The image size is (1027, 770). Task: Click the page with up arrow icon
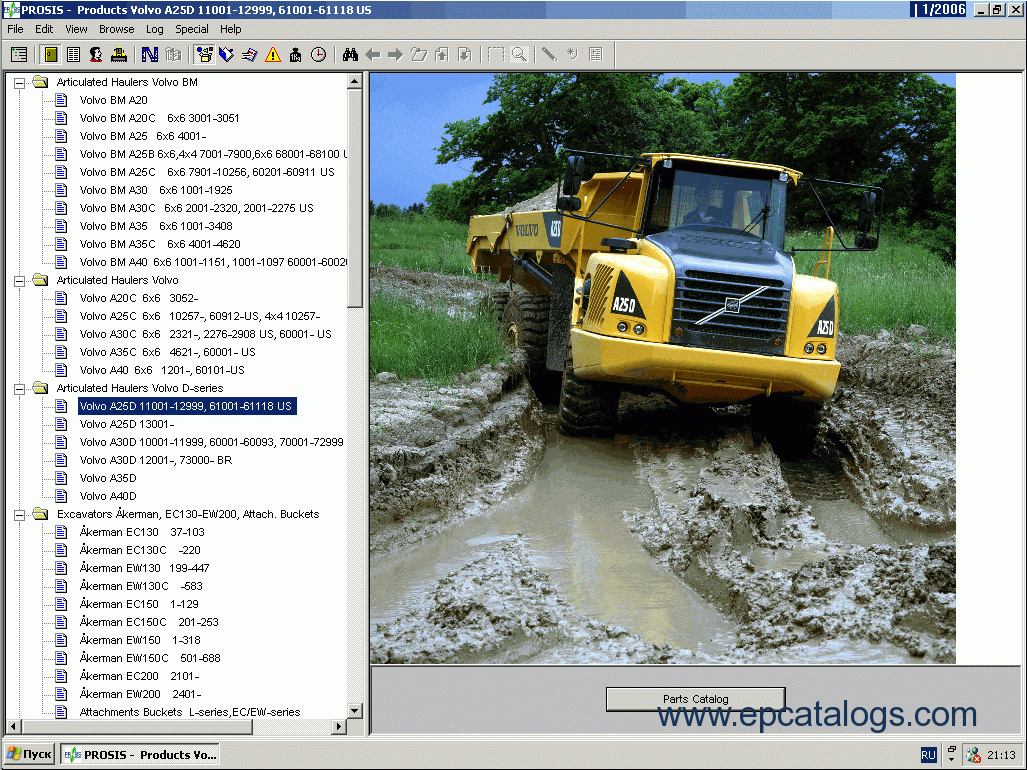[x=441, y=54]
